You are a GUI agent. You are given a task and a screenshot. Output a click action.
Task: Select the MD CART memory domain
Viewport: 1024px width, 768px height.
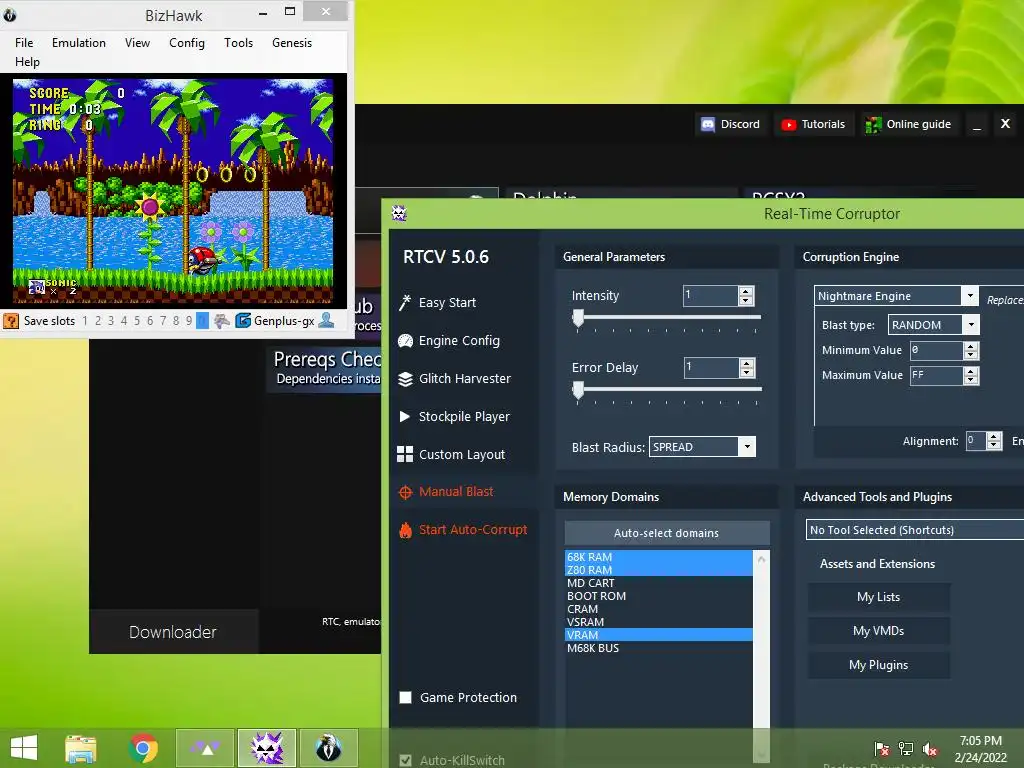658,583
